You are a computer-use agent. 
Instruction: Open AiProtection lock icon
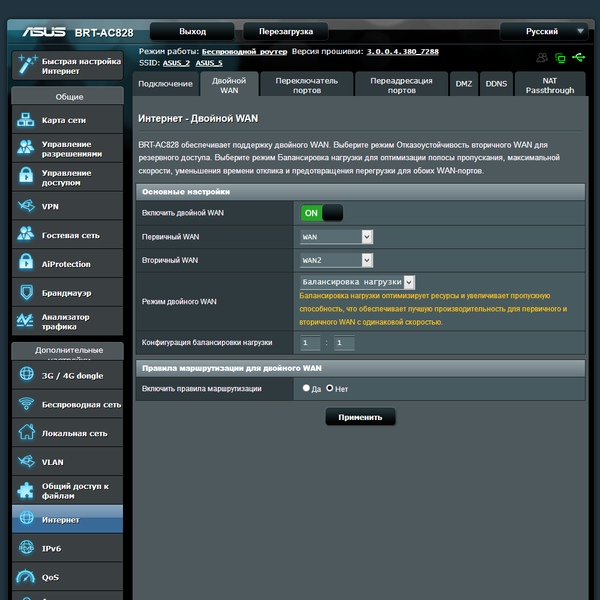(x=26, y=263)
